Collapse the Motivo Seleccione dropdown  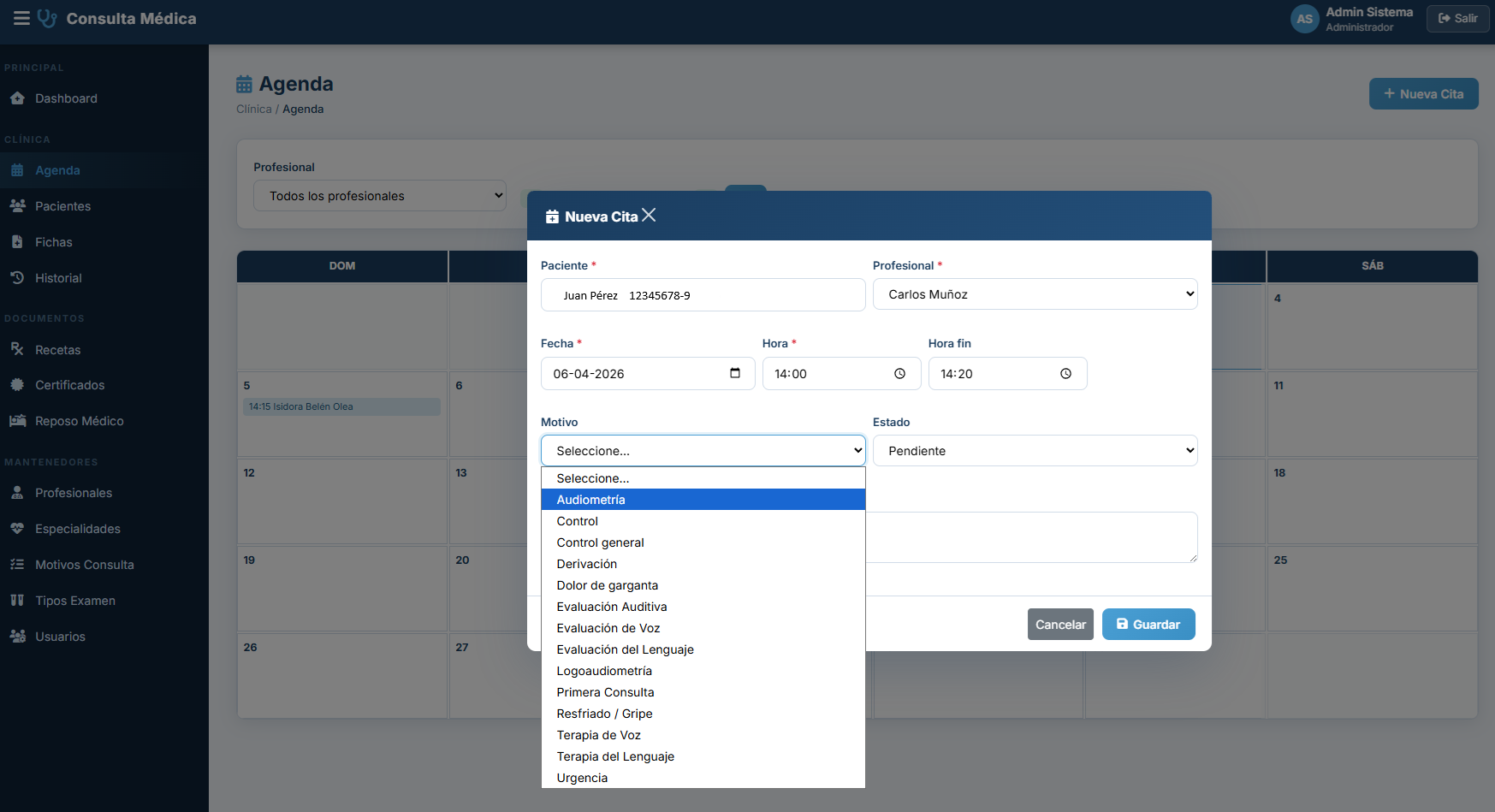[x=703, y=451]
